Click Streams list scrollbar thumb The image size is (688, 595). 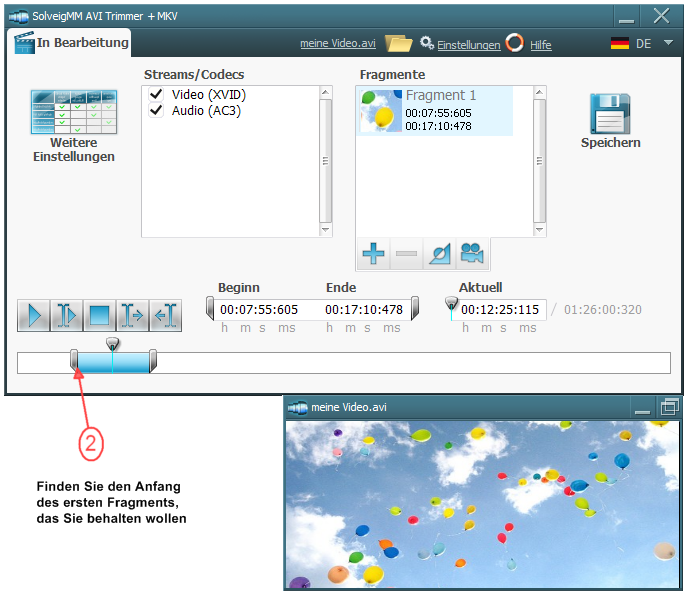[325, 161]
